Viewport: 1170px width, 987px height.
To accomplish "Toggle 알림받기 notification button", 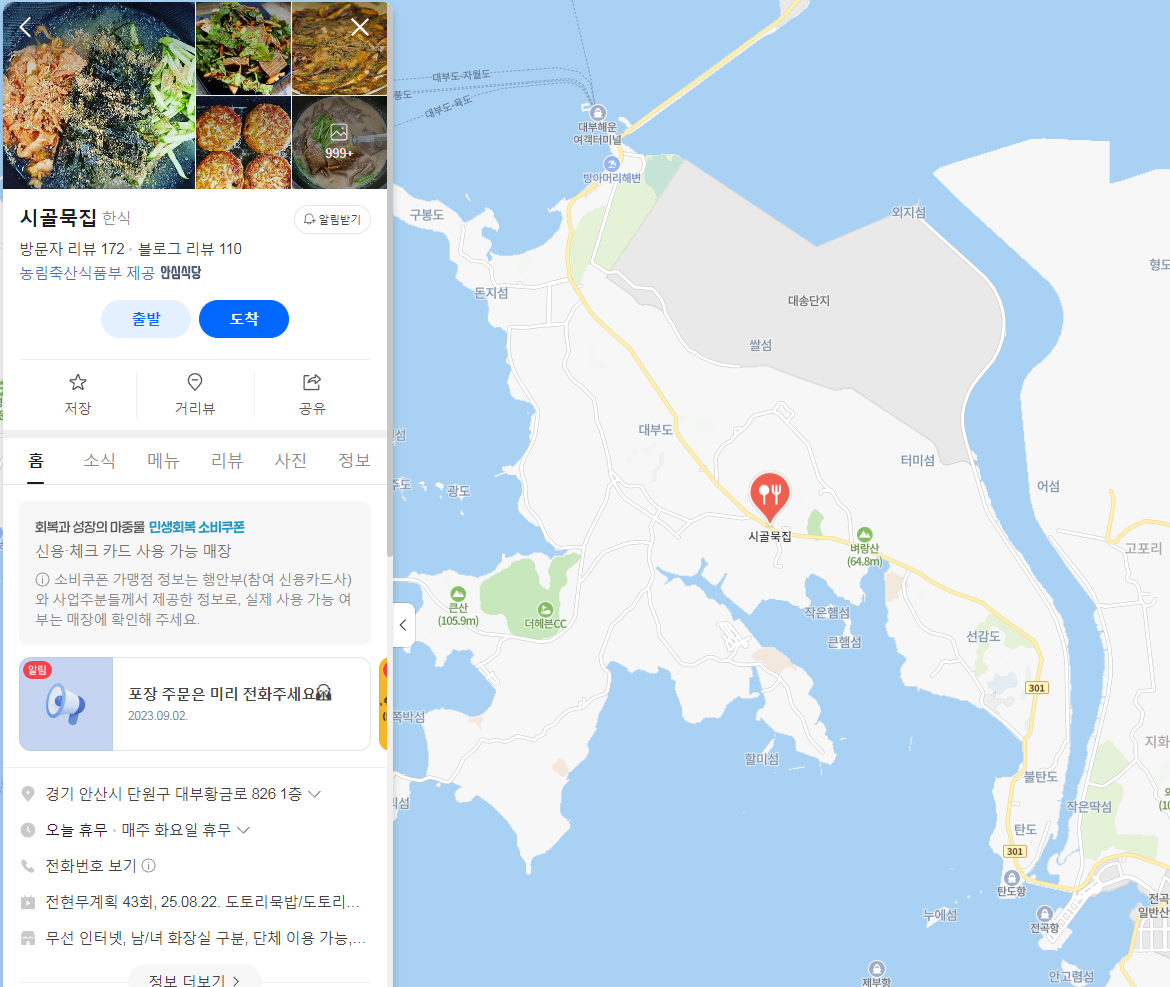I will [332, 219].
